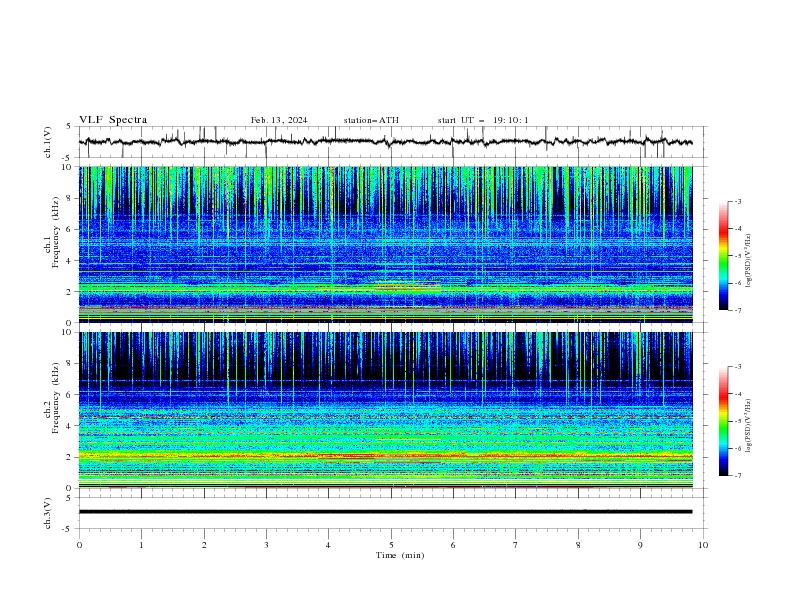Click time axis tick label '3'

pyautogui.click(x=266, y=545)
